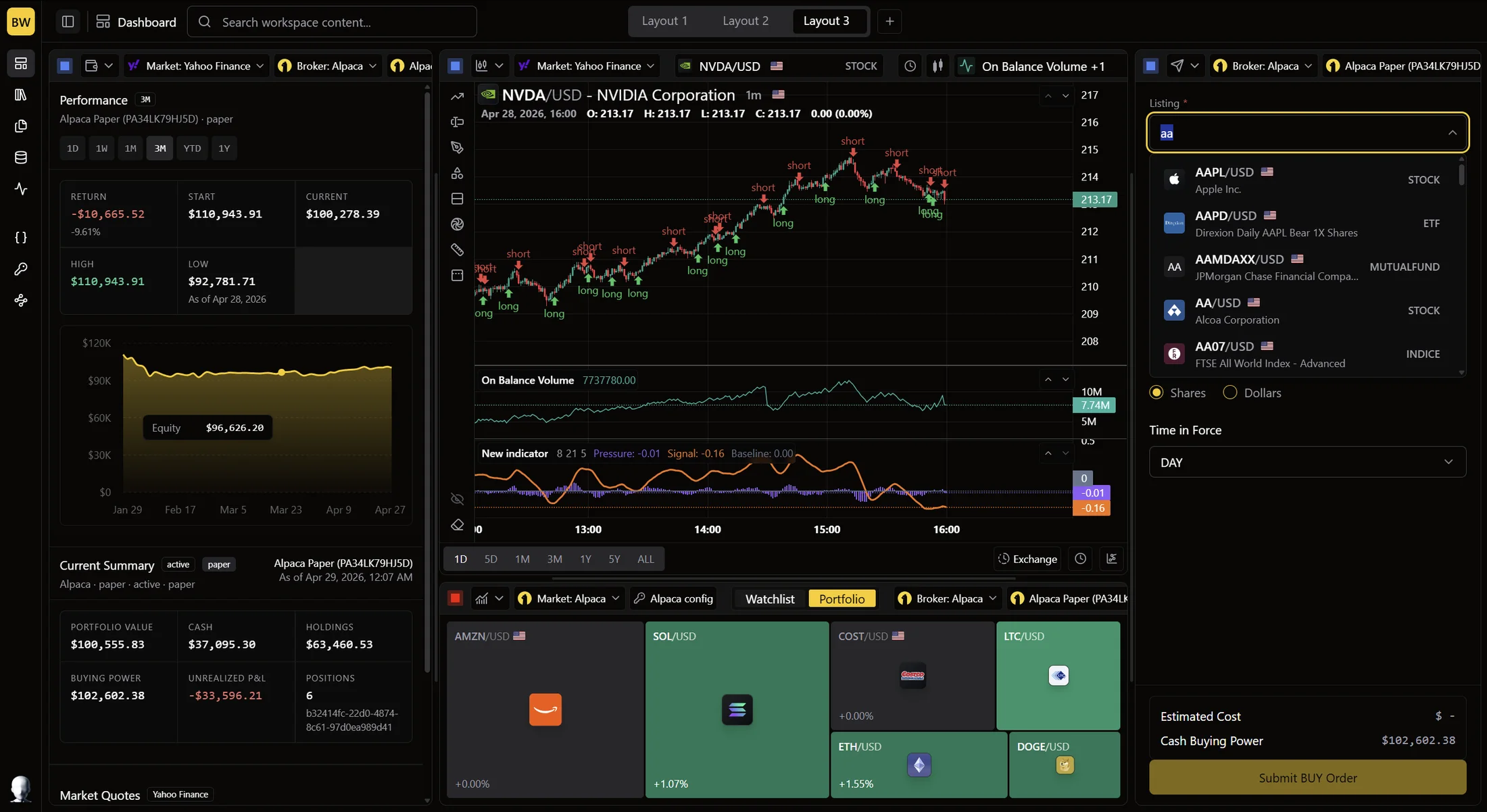Focus the Search workspace content field
The height and width of the screenshot is (812, 1487).
[332, 22]
